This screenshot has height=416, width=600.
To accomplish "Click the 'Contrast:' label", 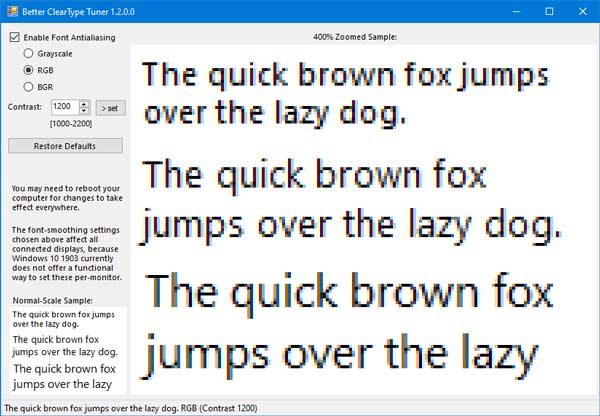I will (x=25, y=107).
